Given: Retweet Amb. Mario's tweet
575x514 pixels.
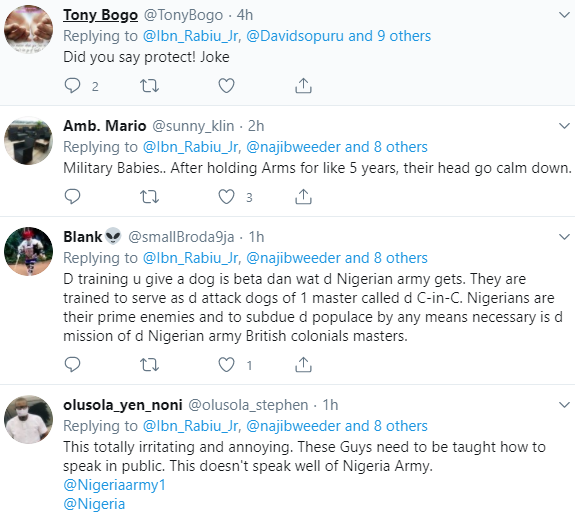Looking at the screenshot, I should pos(149,197).
